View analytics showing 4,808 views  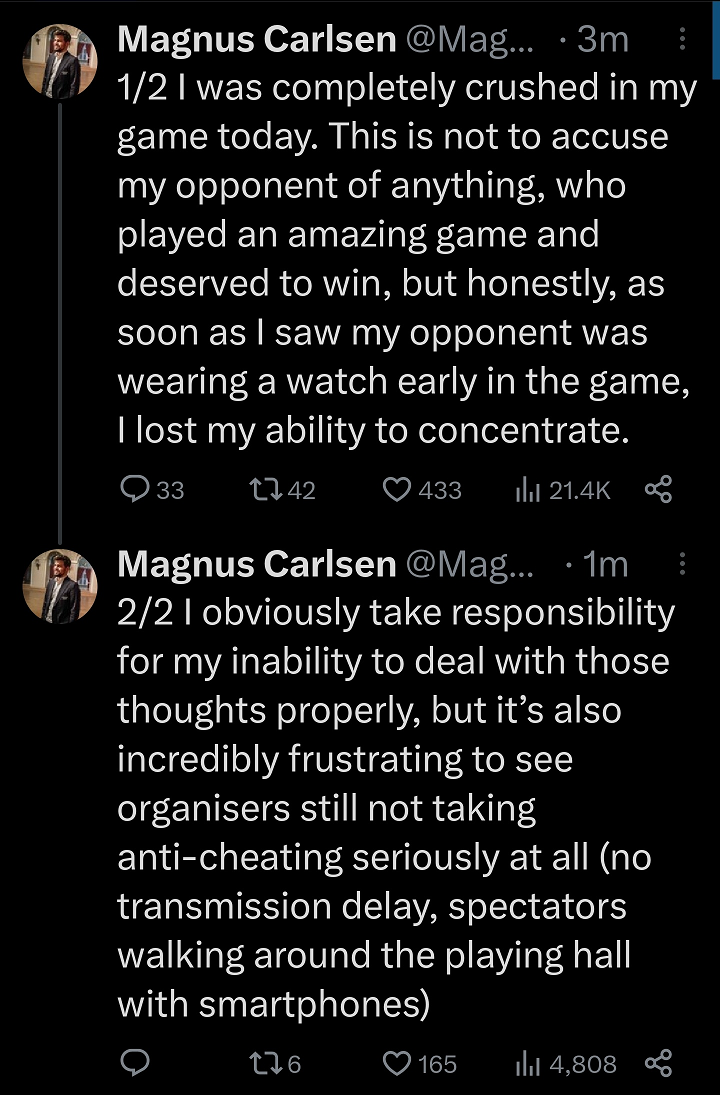[x=527, y=1063]
